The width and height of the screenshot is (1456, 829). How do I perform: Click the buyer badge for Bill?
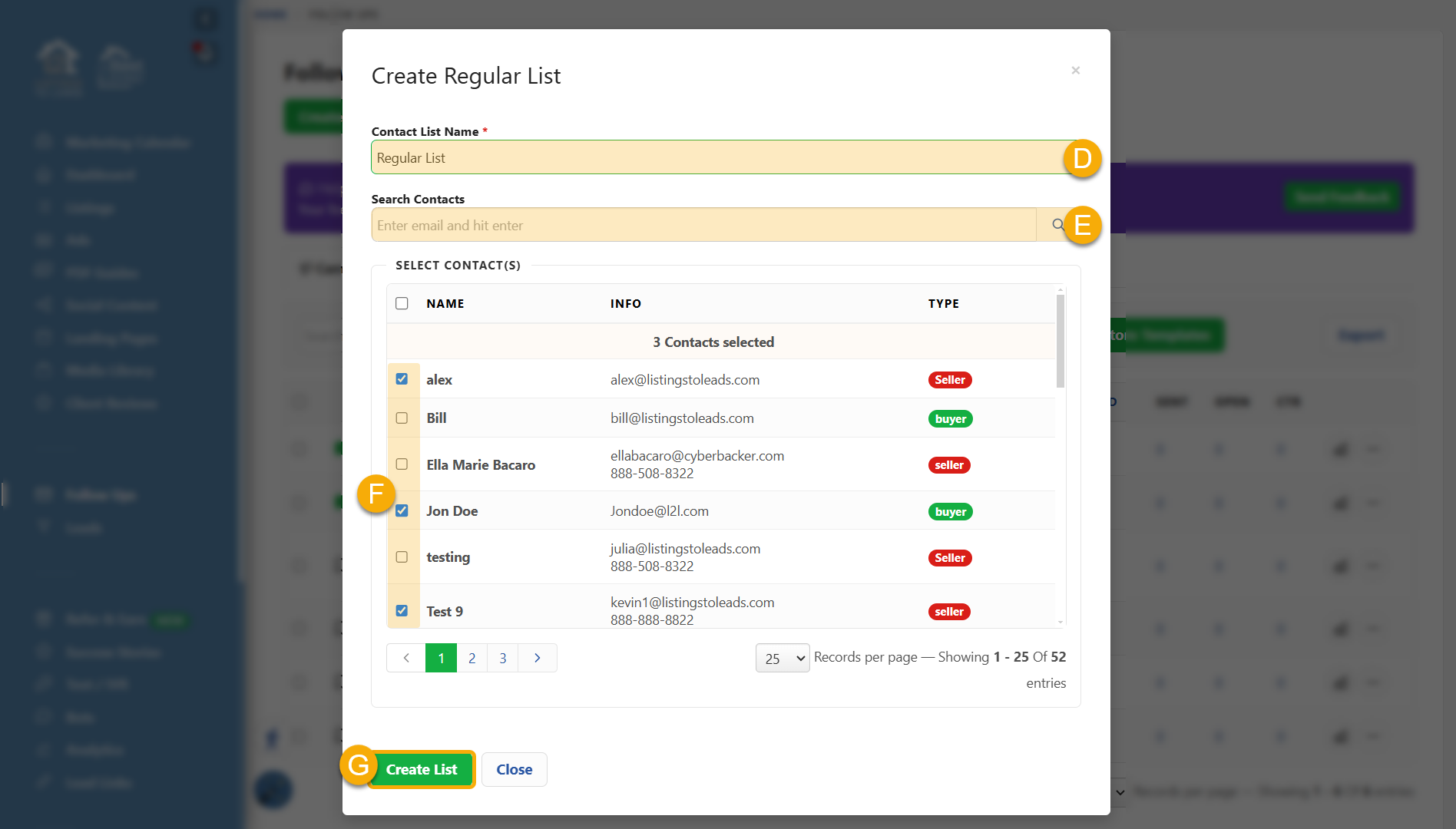click(950, 419)
